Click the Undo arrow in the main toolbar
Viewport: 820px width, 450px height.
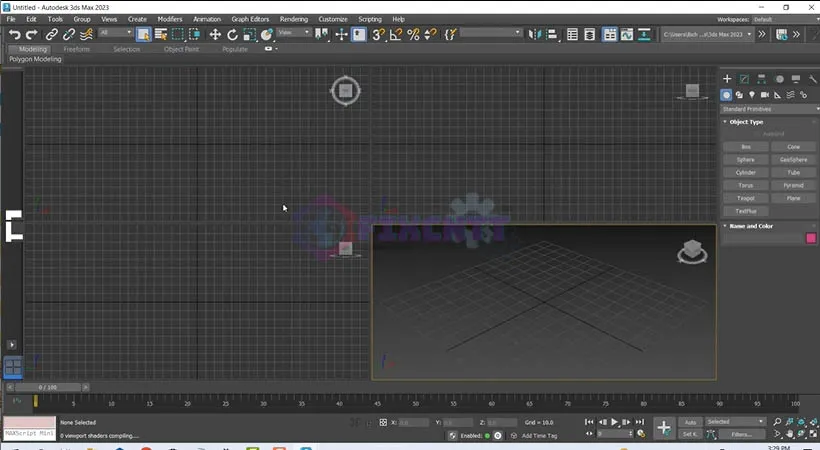[14, 34]
